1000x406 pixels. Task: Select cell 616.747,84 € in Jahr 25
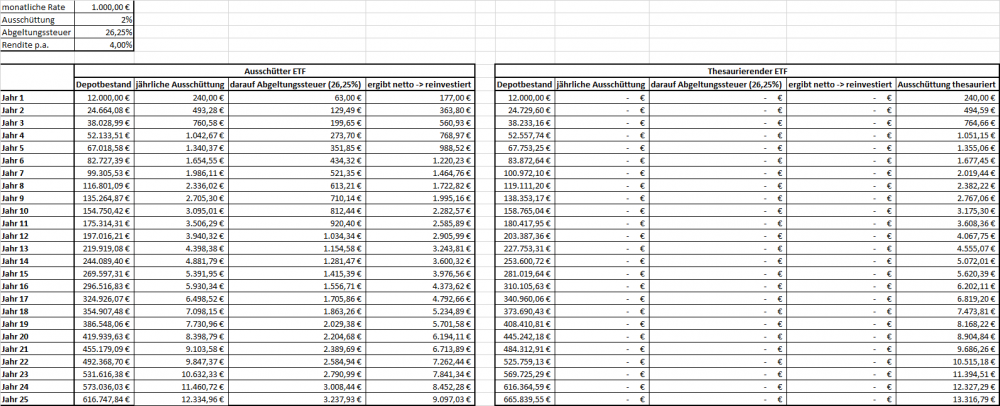(x=105, y=399)
